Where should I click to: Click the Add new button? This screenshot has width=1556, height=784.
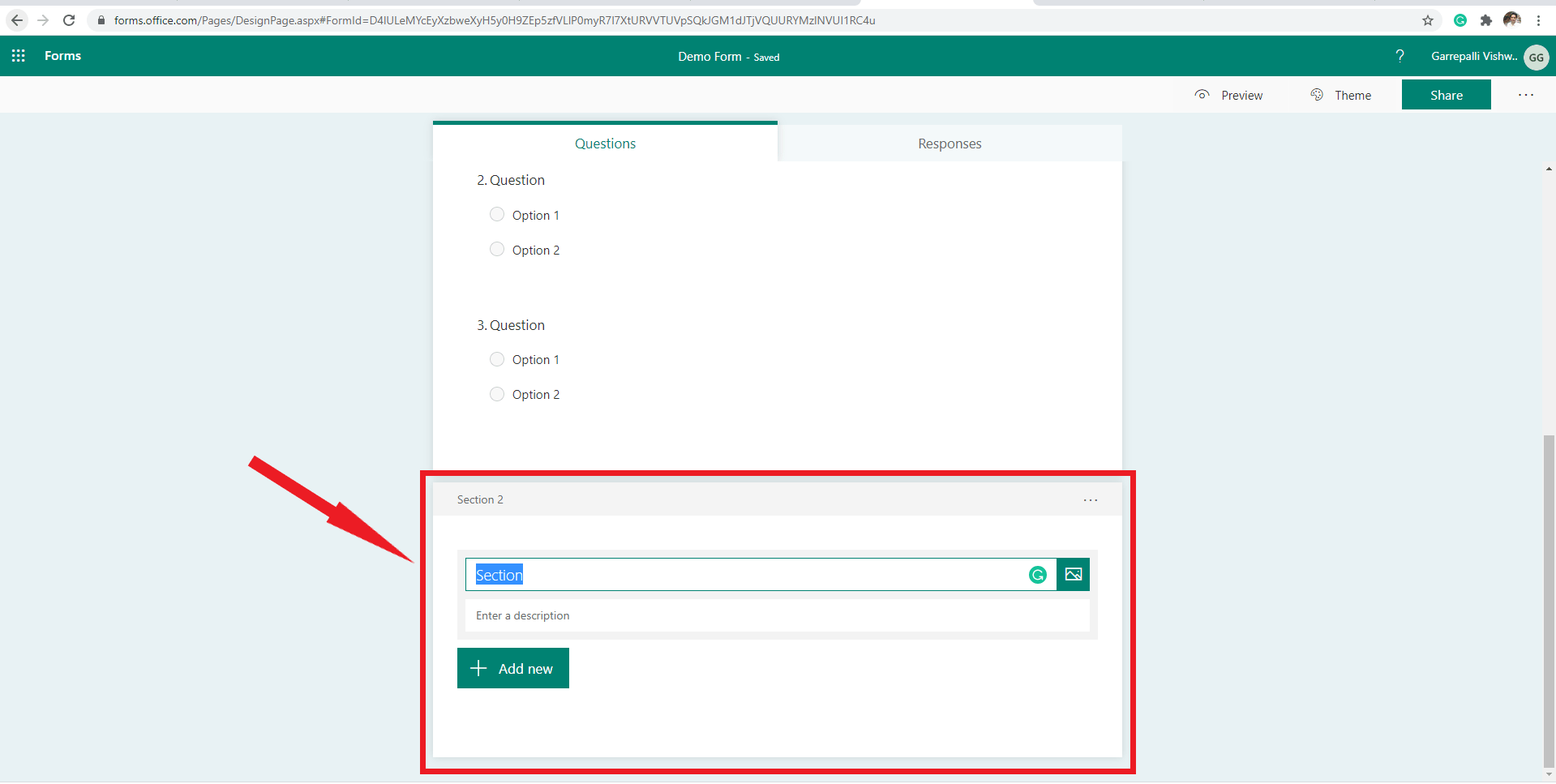[x=512, y=668]
